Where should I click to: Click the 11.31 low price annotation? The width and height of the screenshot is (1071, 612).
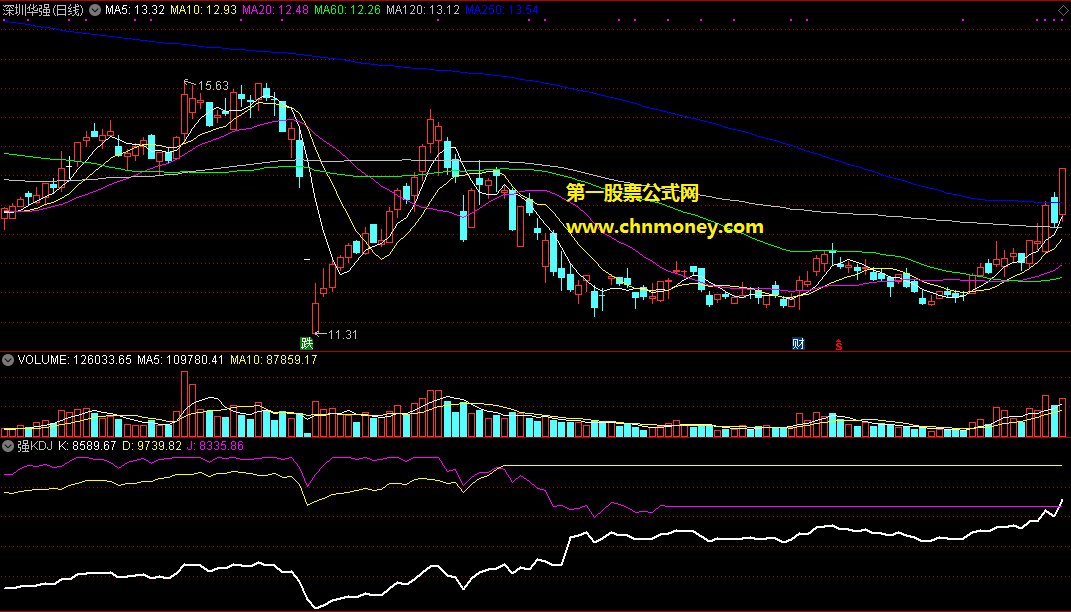pyautogui.click(x=342, y=335)
